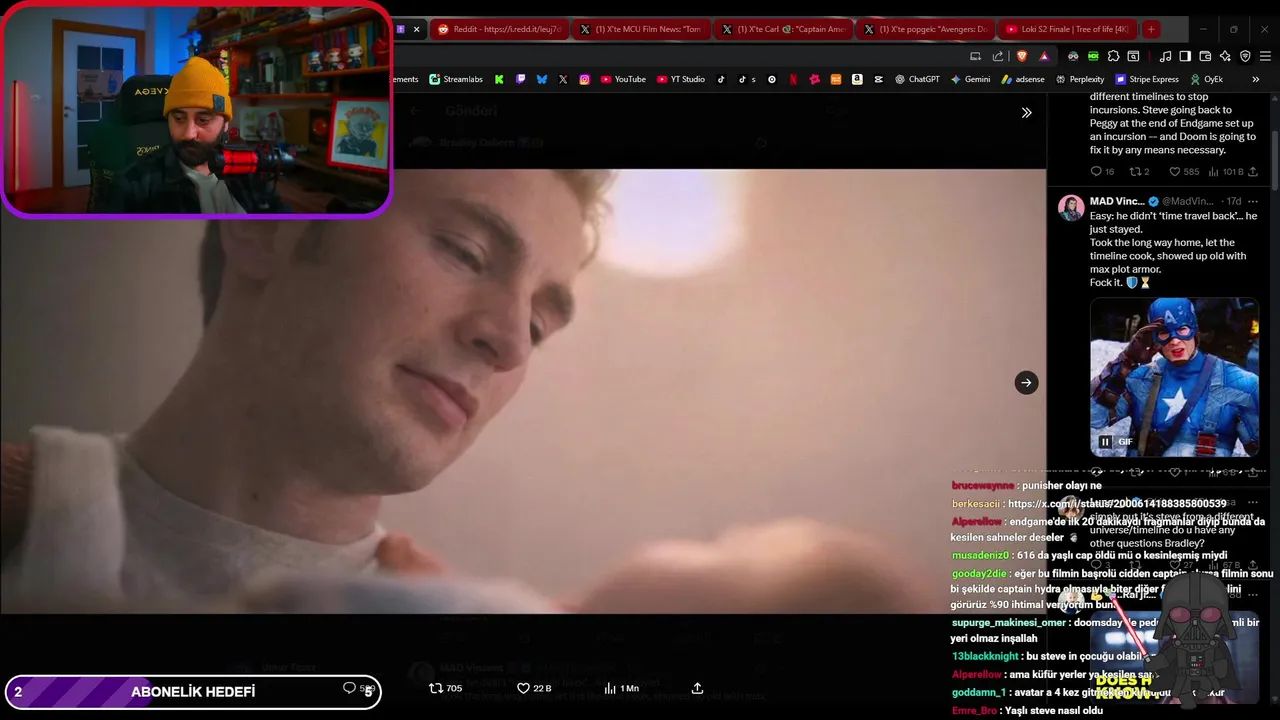The width and height of the screenshot is (1280, 720).
Task: Open the Streamlabs bookmark
Action: click(456, 79)
